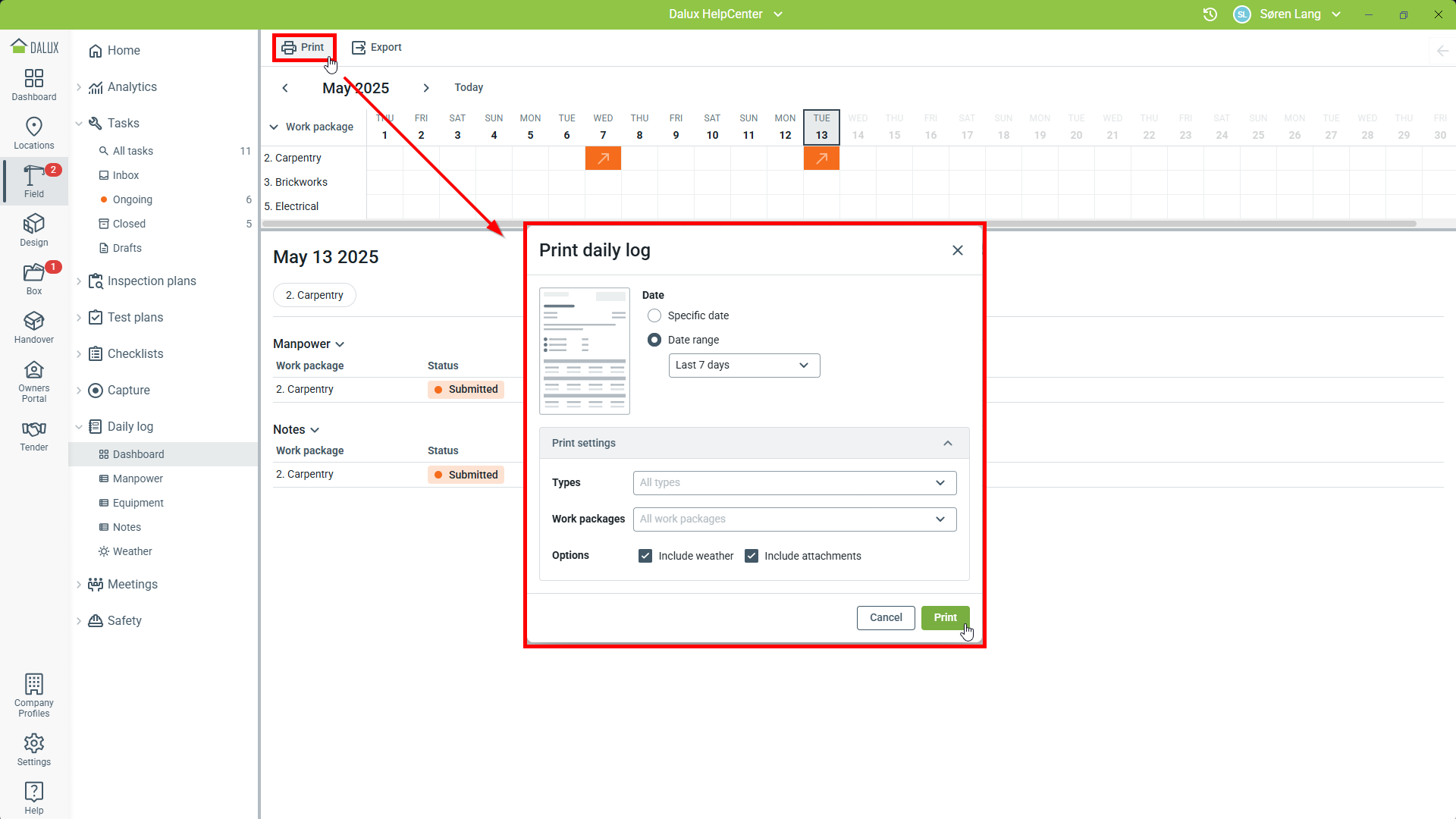Select the Specific date radio option
The height and width of the screenshot is (819, 1456).
[x=654, y=315]
